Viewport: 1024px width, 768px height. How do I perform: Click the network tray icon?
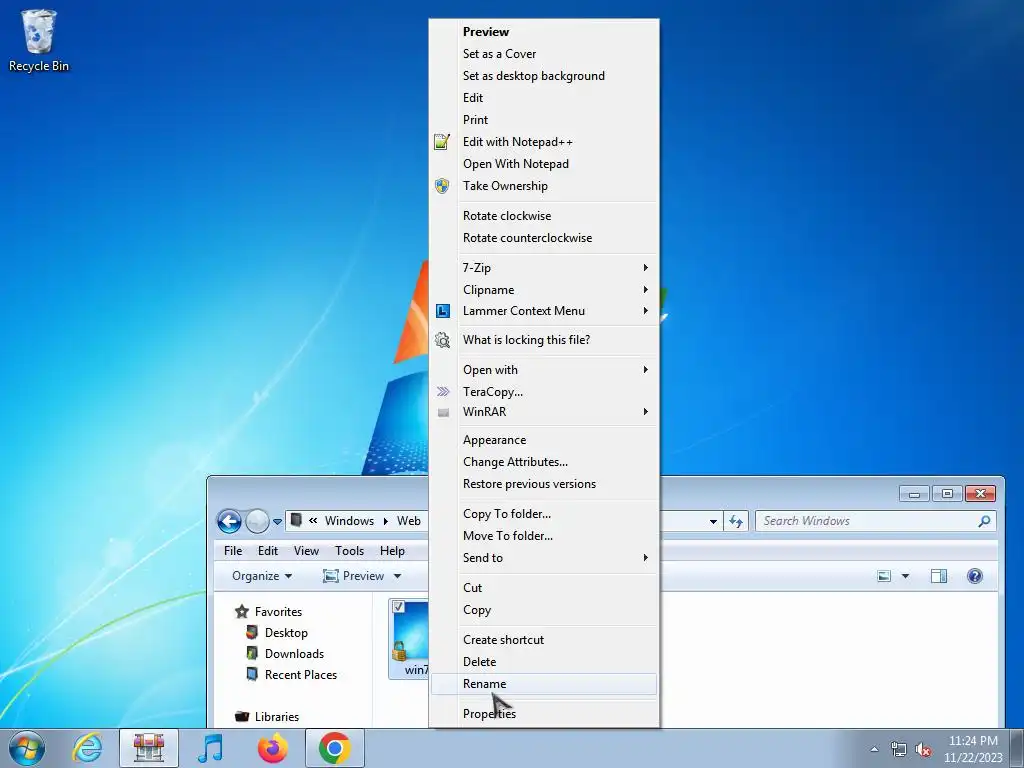899,750
